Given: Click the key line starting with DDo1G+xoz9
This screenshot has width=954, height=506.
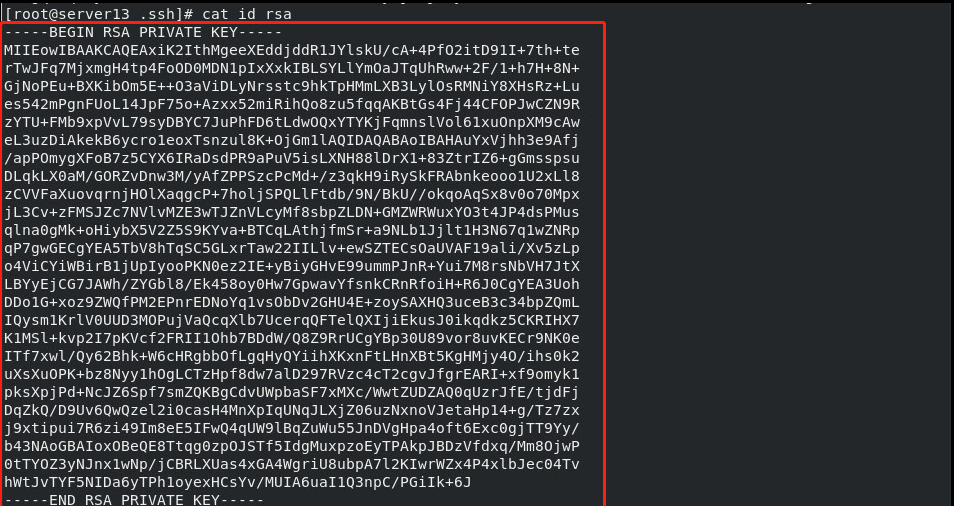Looking at the screenshot, I should tap(292, 302).
